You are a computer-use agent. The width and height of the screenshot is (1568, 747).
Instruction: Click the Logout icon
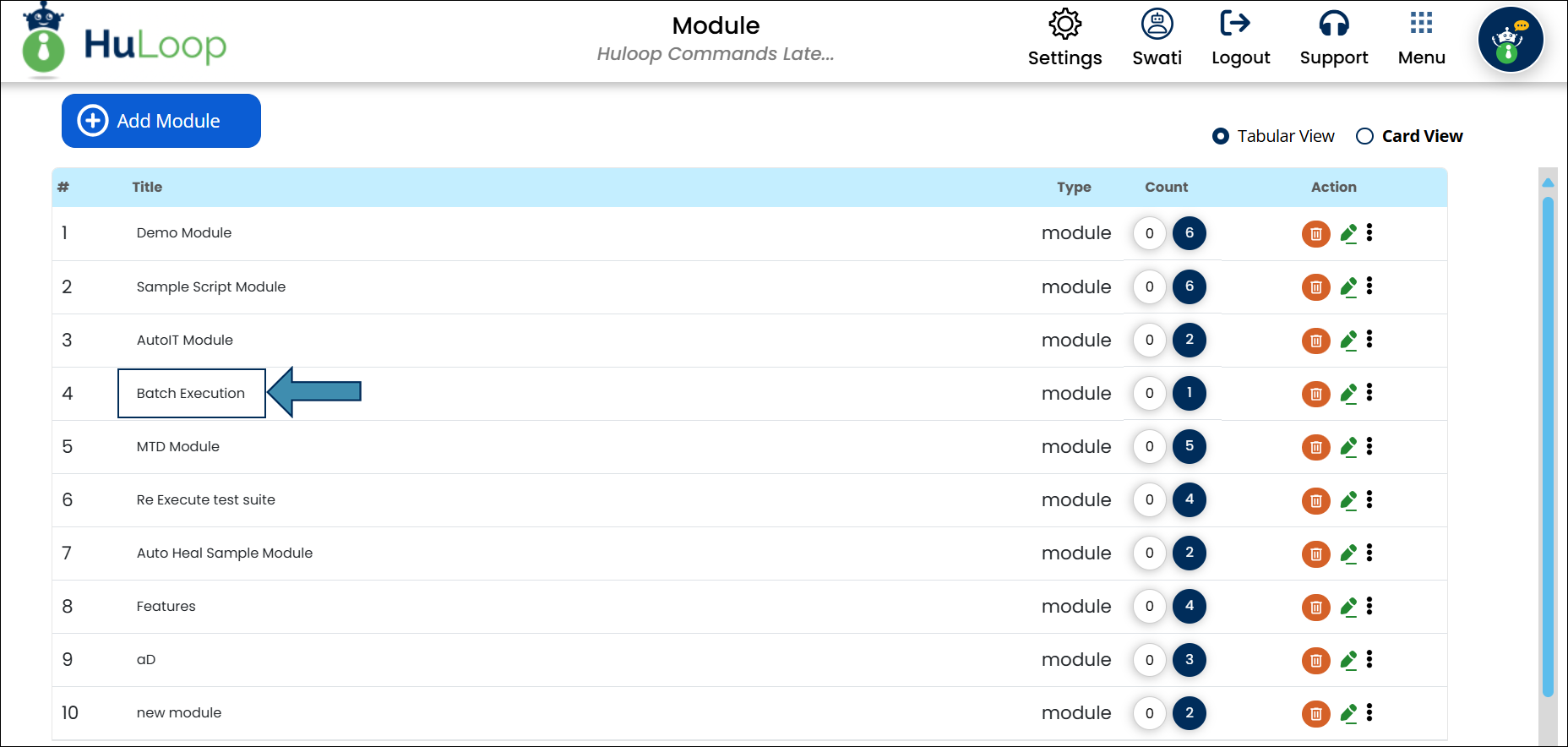pyautogui.click(x=1235, y=23)
